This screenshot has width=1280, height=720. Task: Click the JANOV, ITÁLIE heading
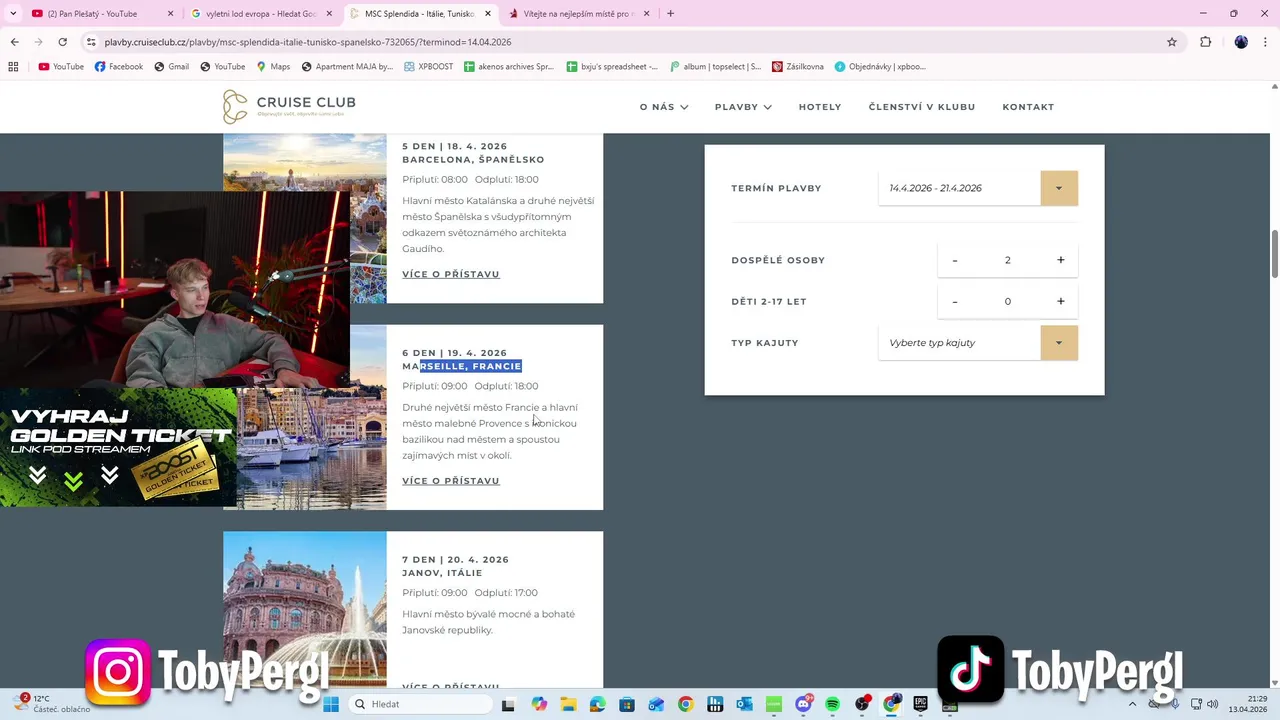[442, 573]
